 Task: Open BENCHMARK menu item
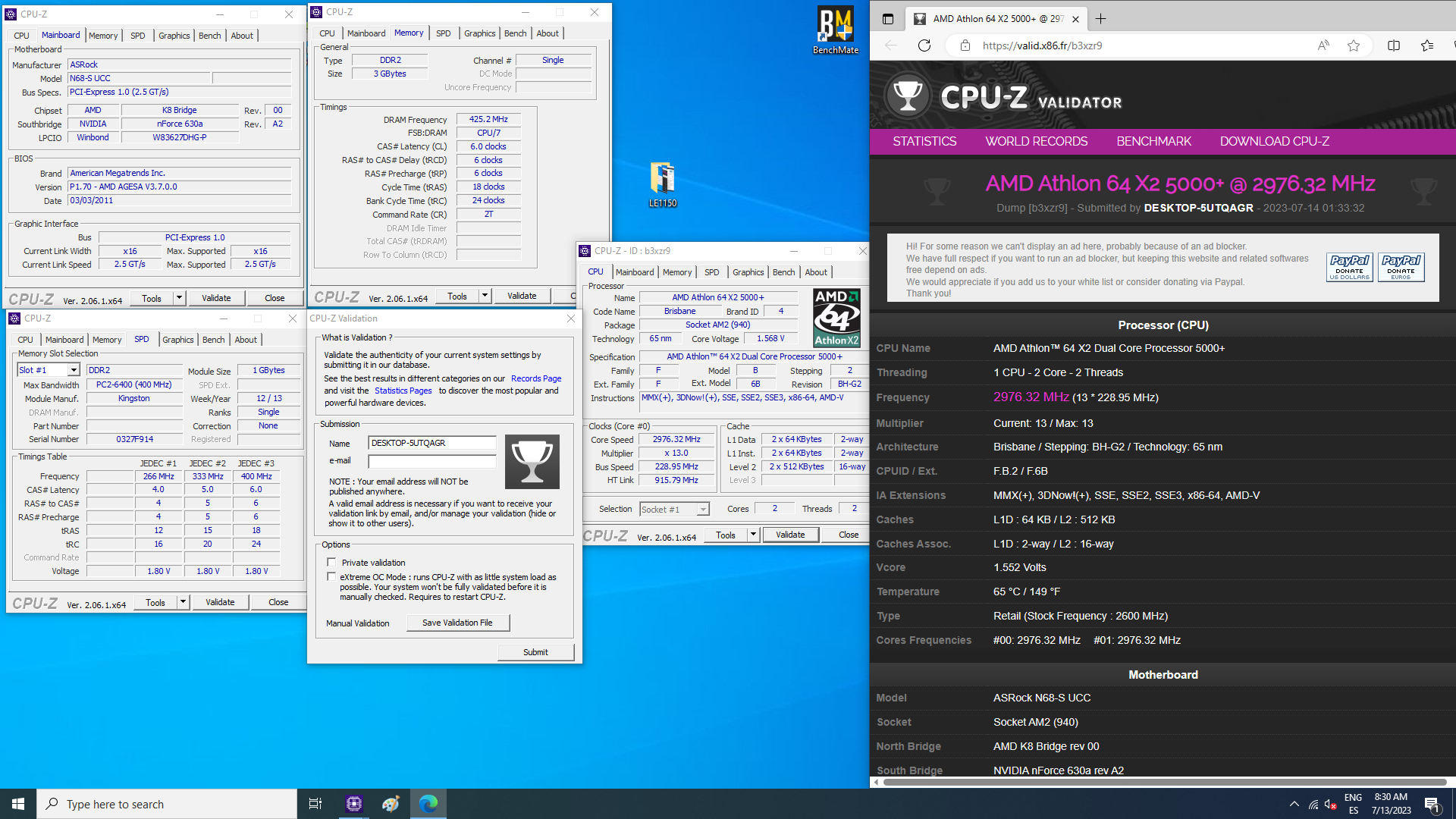(1153, 141)
